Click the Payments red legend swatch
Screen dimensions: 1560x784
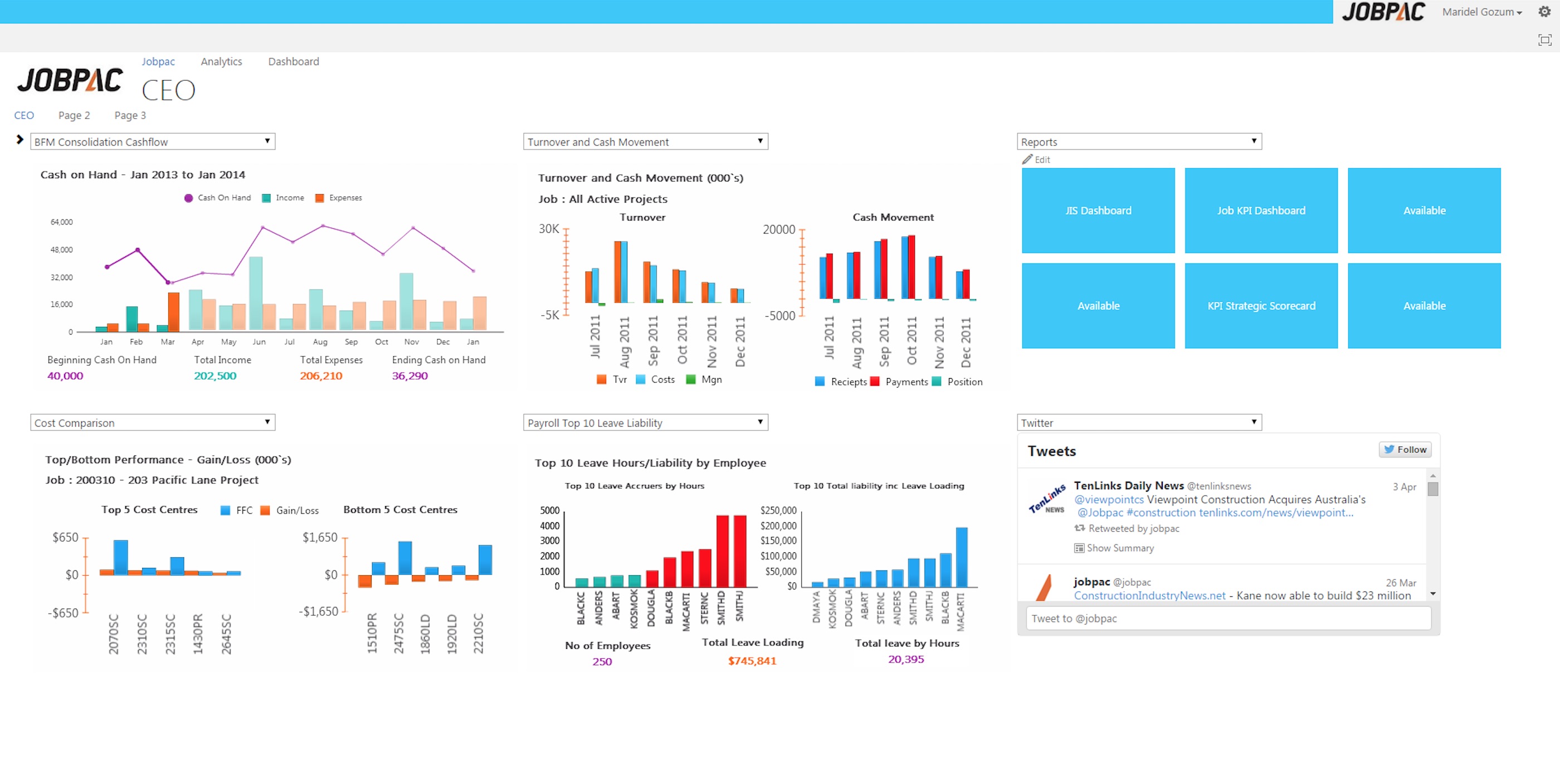point(875,381)
